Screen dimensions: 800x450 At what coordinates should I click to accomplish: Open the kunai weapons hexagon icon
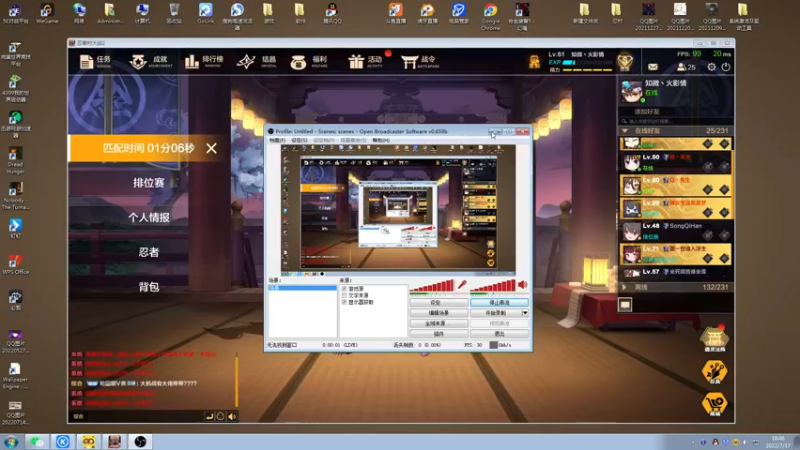point(714,372)
